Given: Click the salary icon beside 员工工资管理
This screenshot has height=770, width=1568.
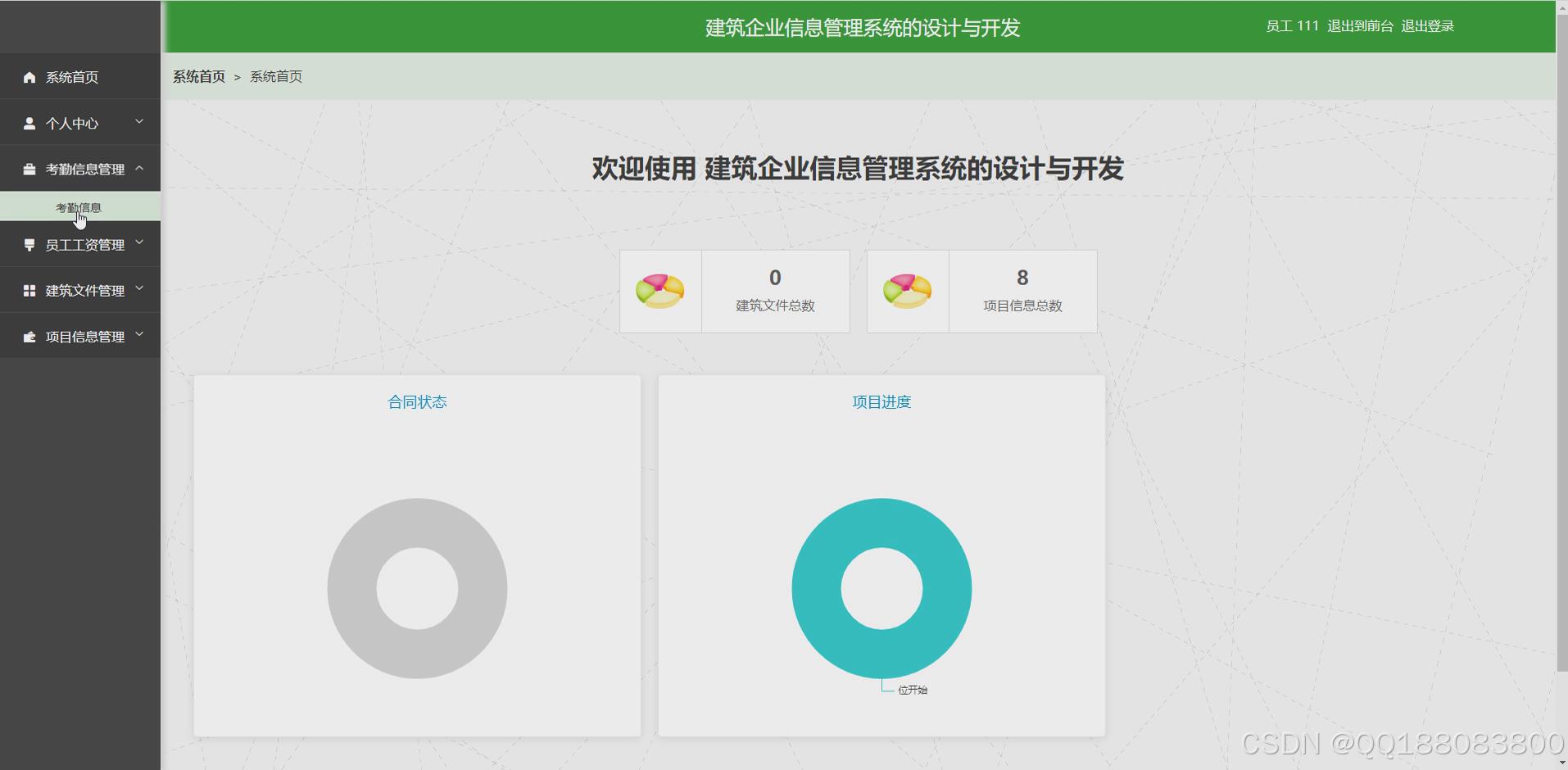Looking at the screenshot, I should pyautogui.click(x=29, y=244).
